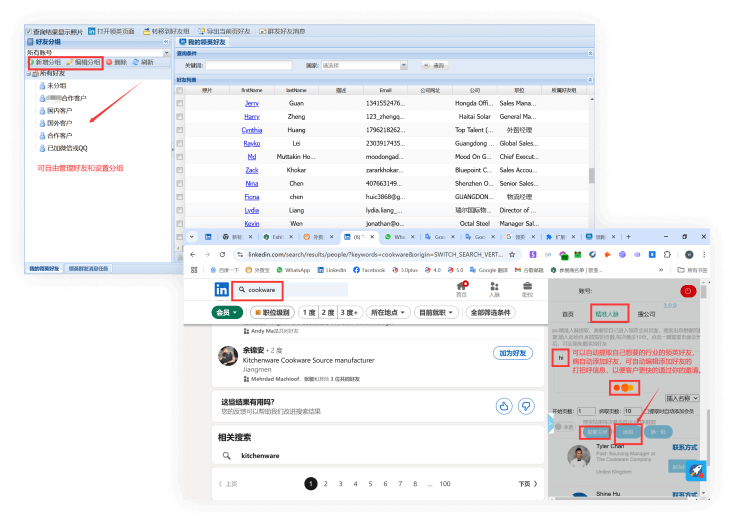The height and width of the screenshot is (524, 734).
Task: Click the 查询 search button
Action: [434, 66]
